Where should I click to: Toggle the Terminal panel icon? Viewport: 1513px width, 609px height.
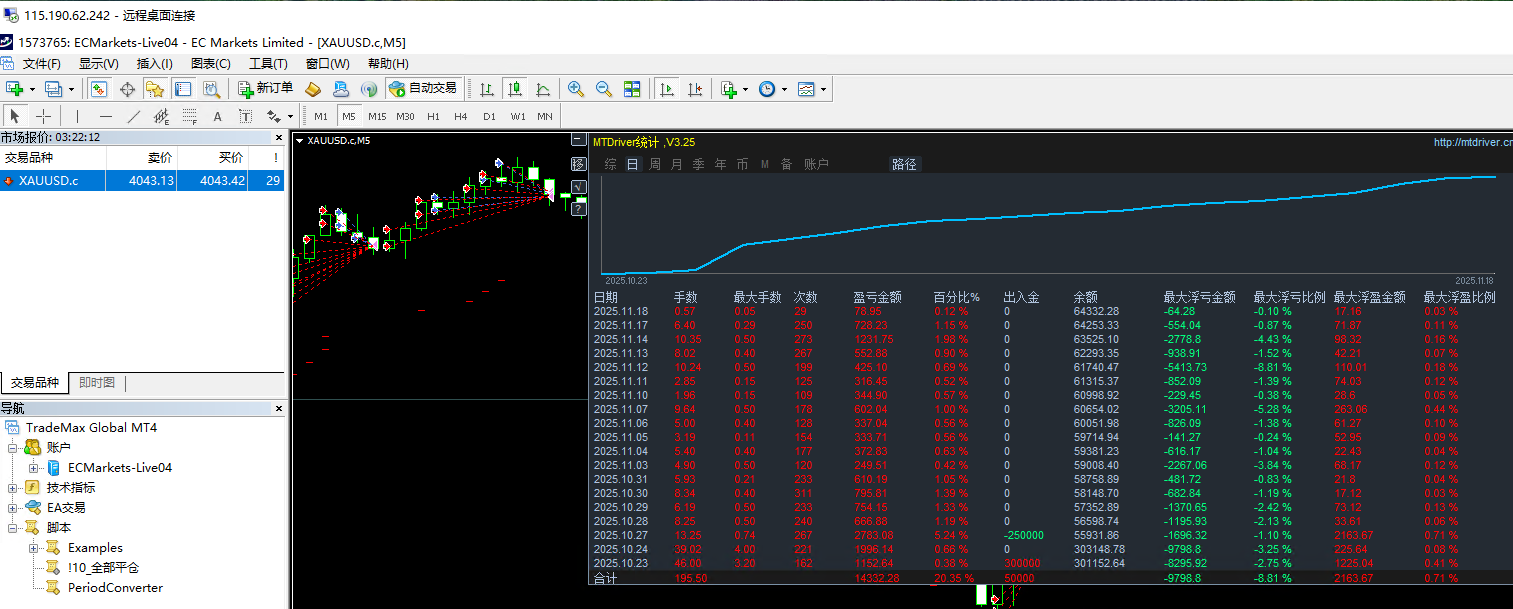pos(182,88)
